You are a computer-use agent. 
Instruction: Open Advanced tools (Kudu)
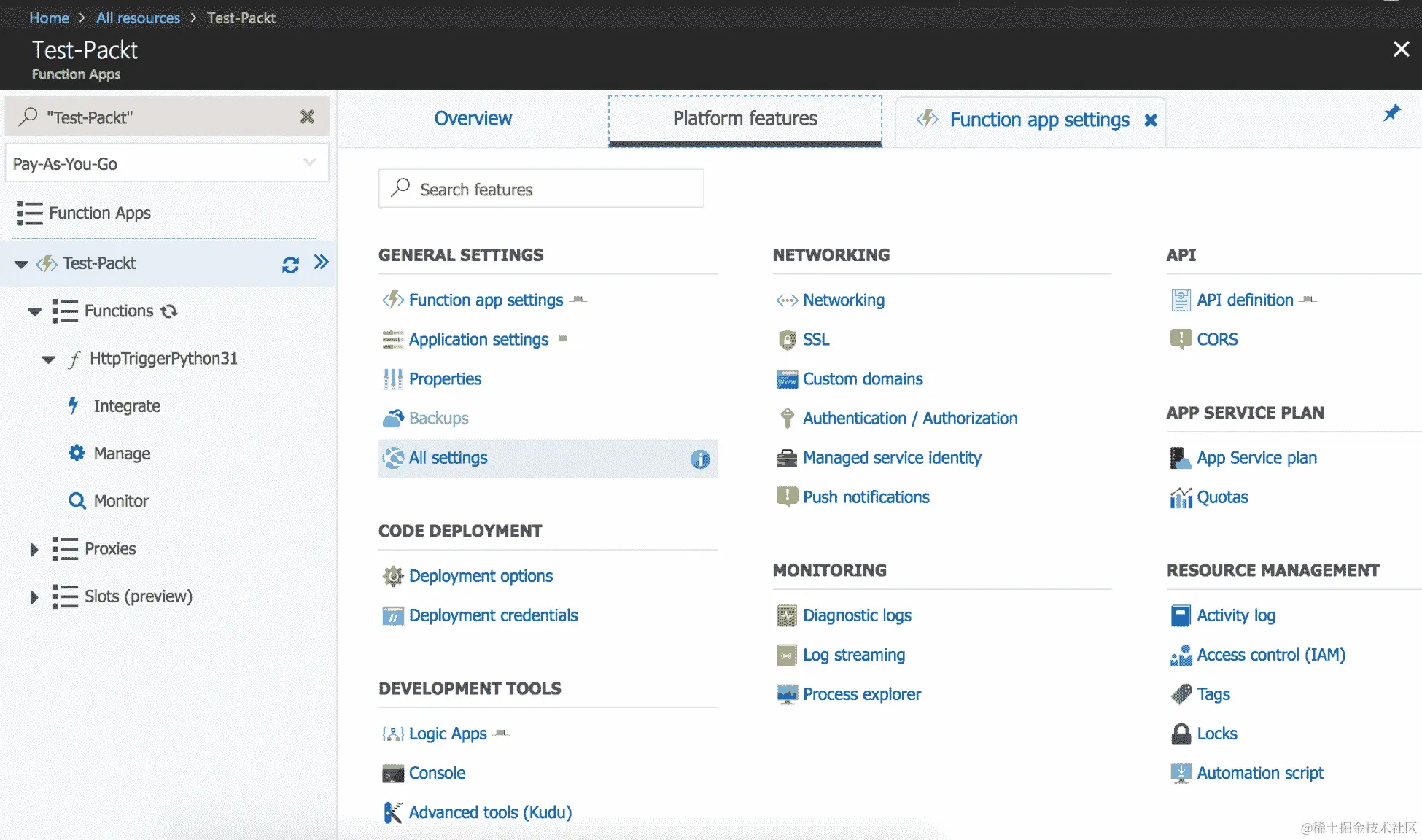coord(489,812)
